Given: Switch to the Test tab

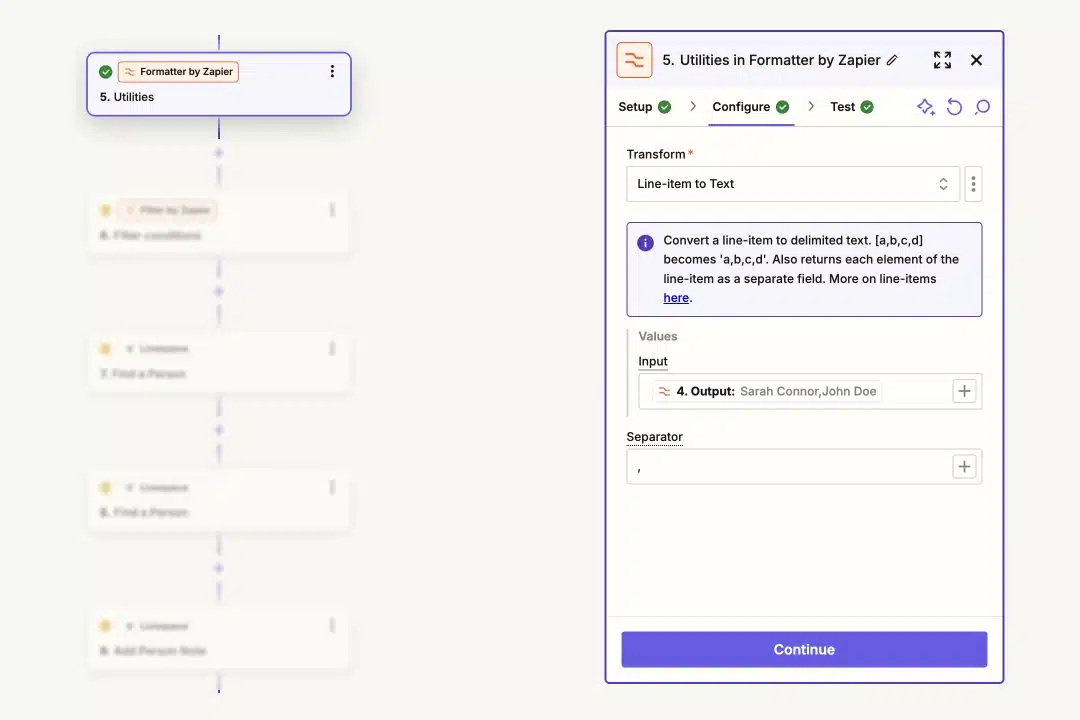Looking at the screenshot, I should [852, 107].
